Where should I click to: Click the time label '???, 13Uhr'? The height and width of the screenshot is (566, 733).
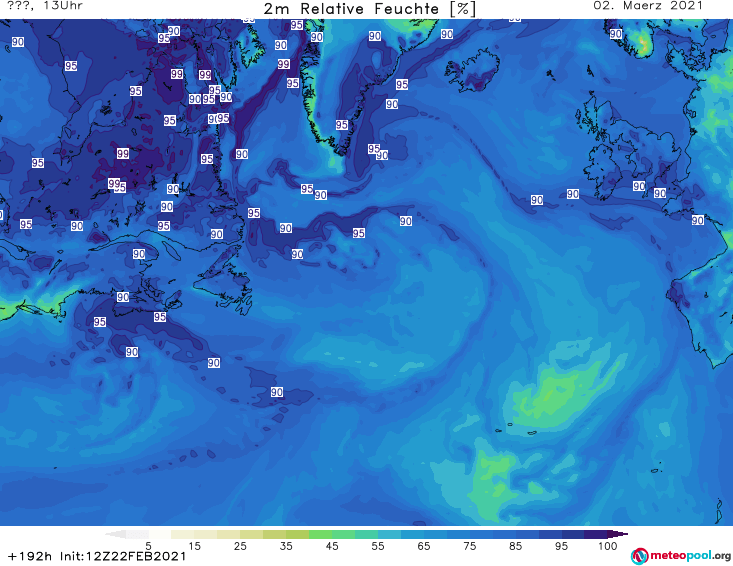coord(45,6)
